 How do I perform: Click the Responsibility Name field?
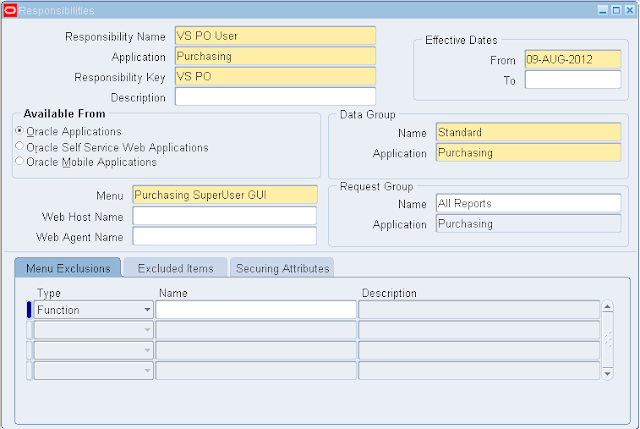pos(275,36)
